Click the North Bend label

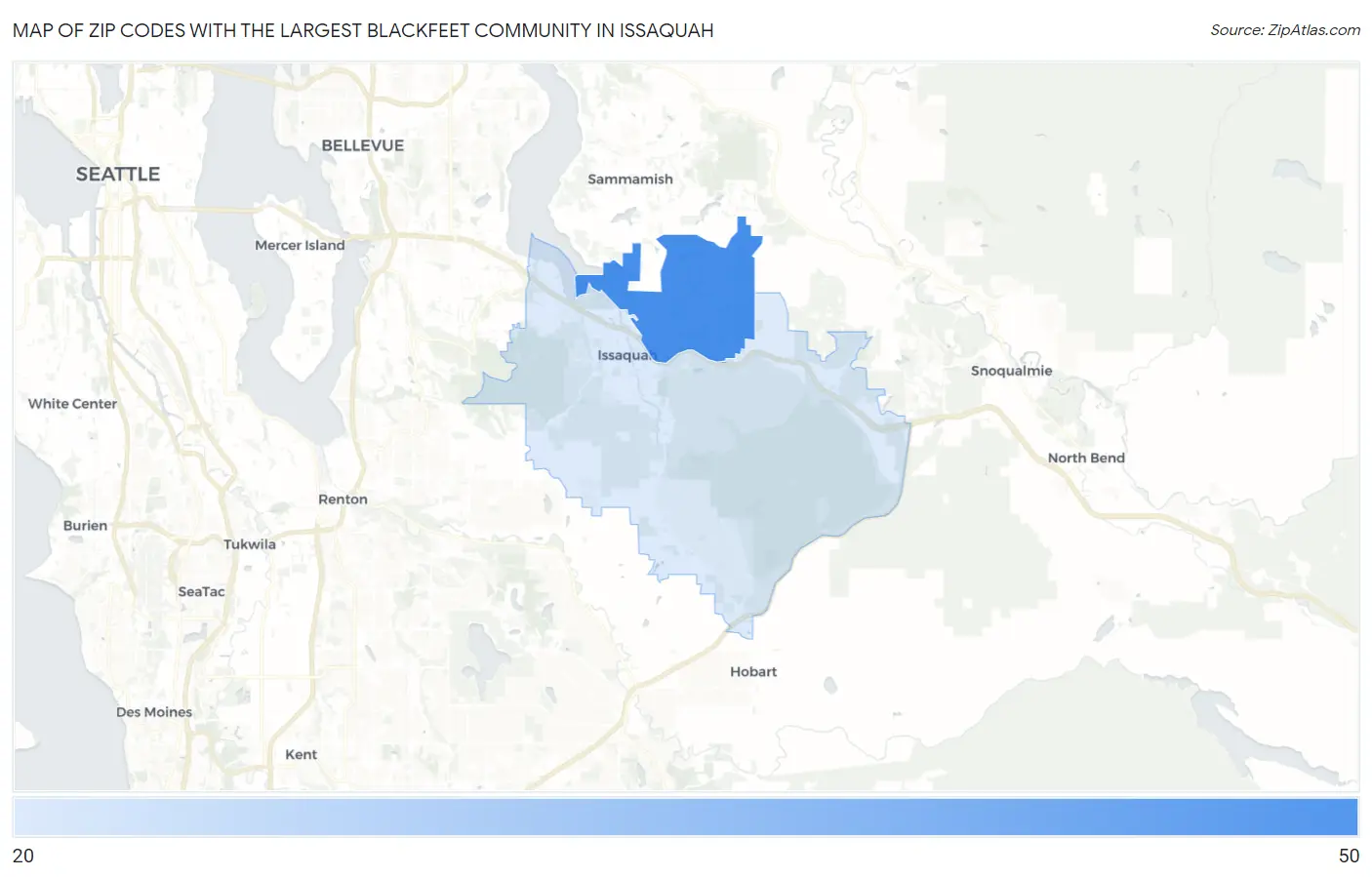click(1086, 458)
